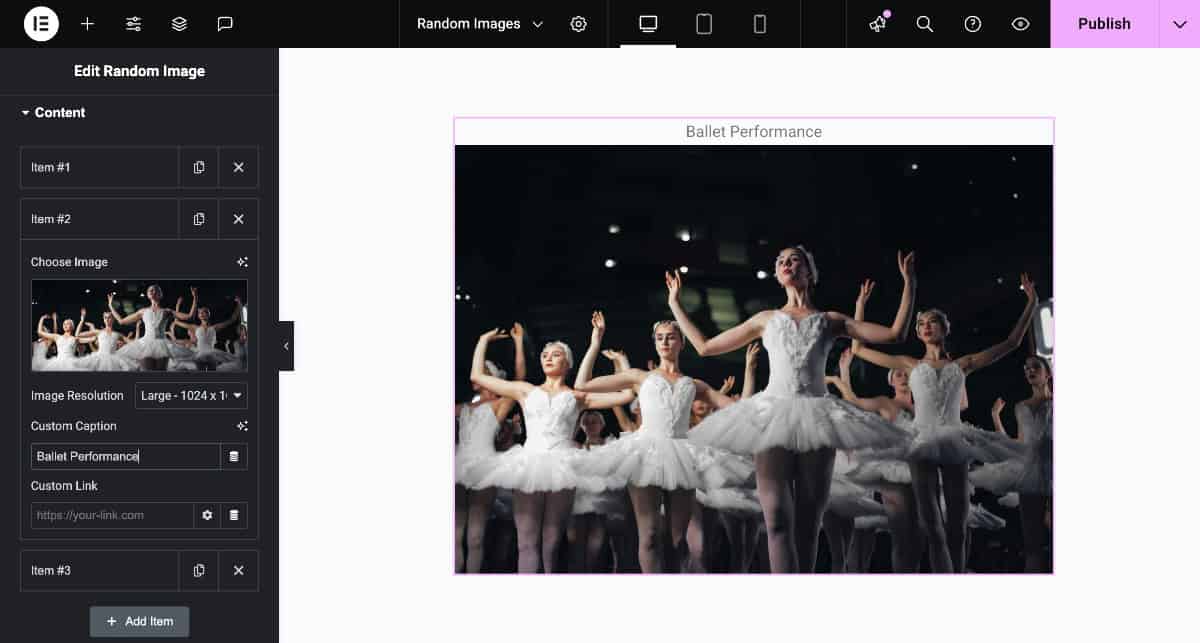
Task: Open the help question icon
Action: pos(973,24)
